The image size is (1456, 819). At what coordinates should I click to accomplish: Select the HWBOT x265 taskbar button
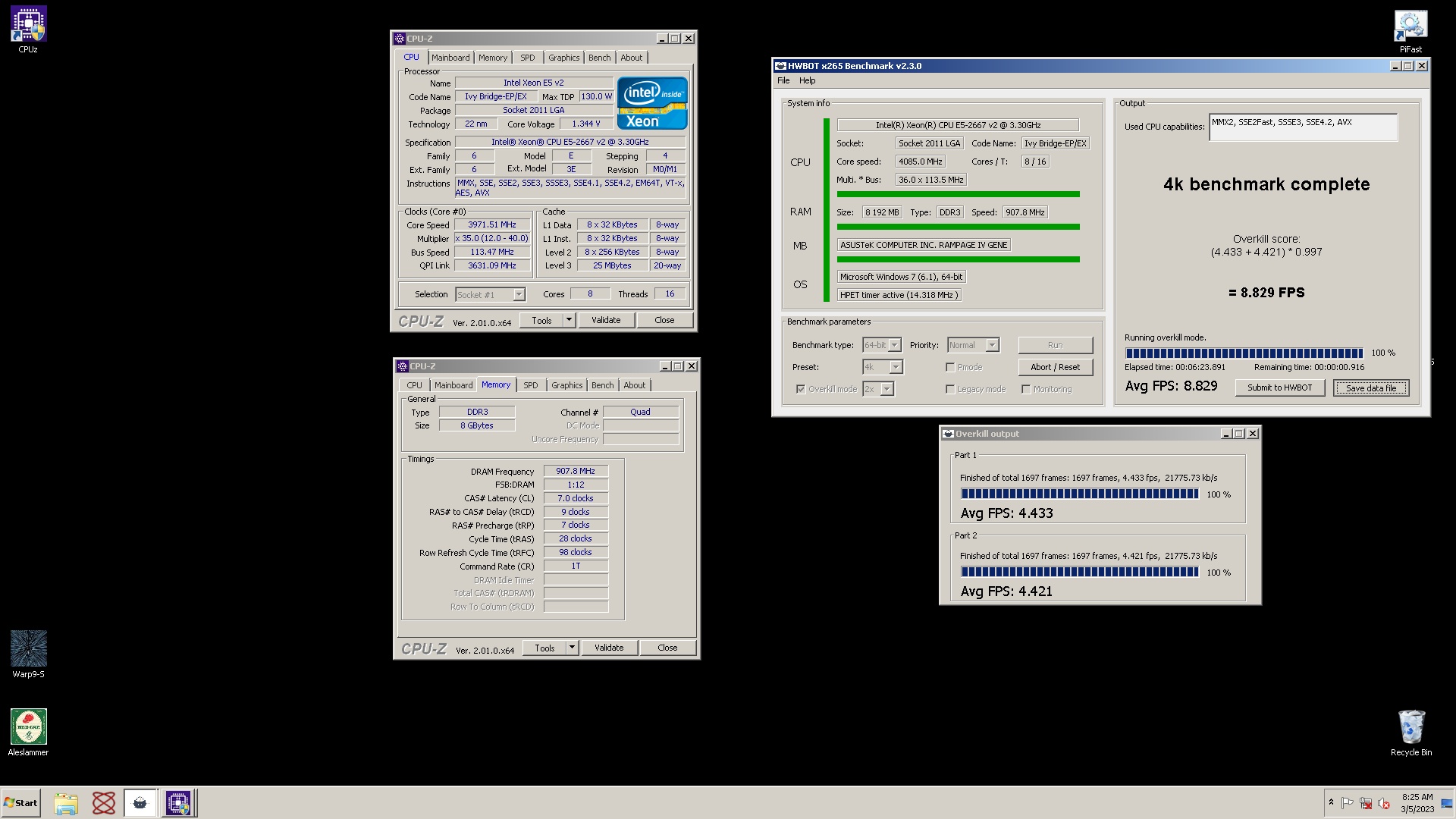[x=140, y=803]
